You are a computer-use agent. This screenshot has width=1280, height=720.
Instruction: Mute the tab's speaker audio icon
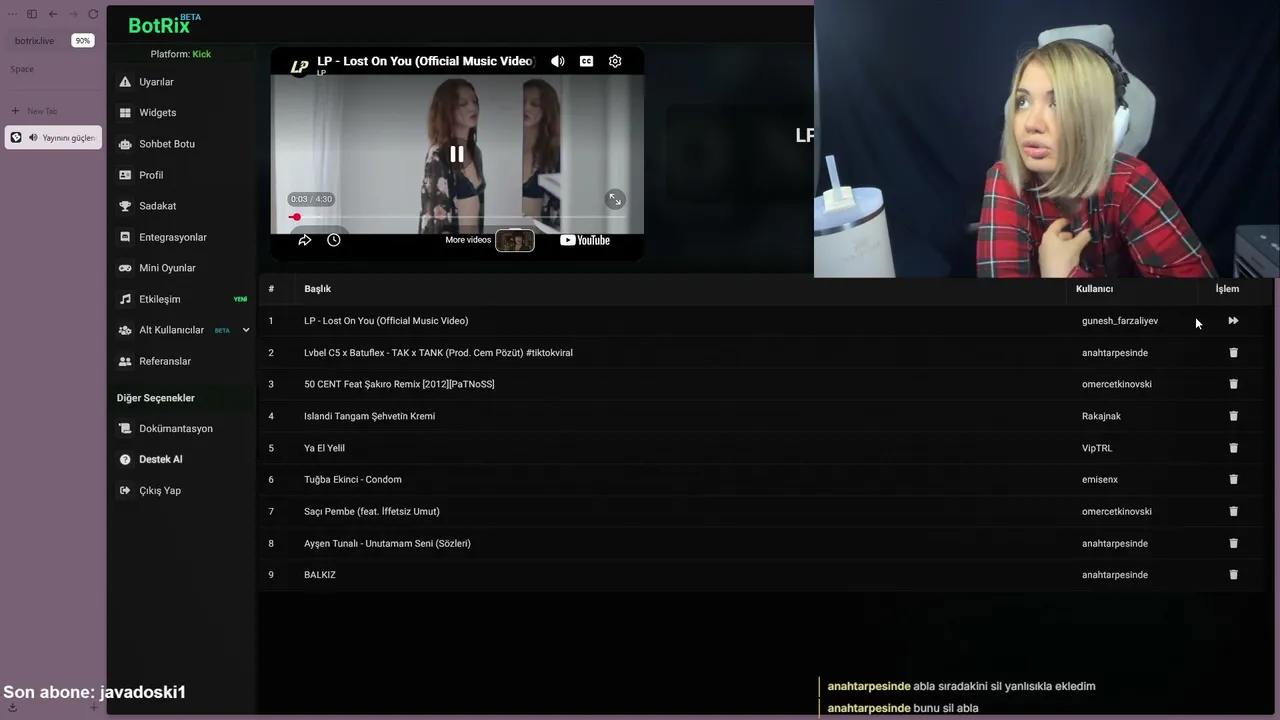33,138
